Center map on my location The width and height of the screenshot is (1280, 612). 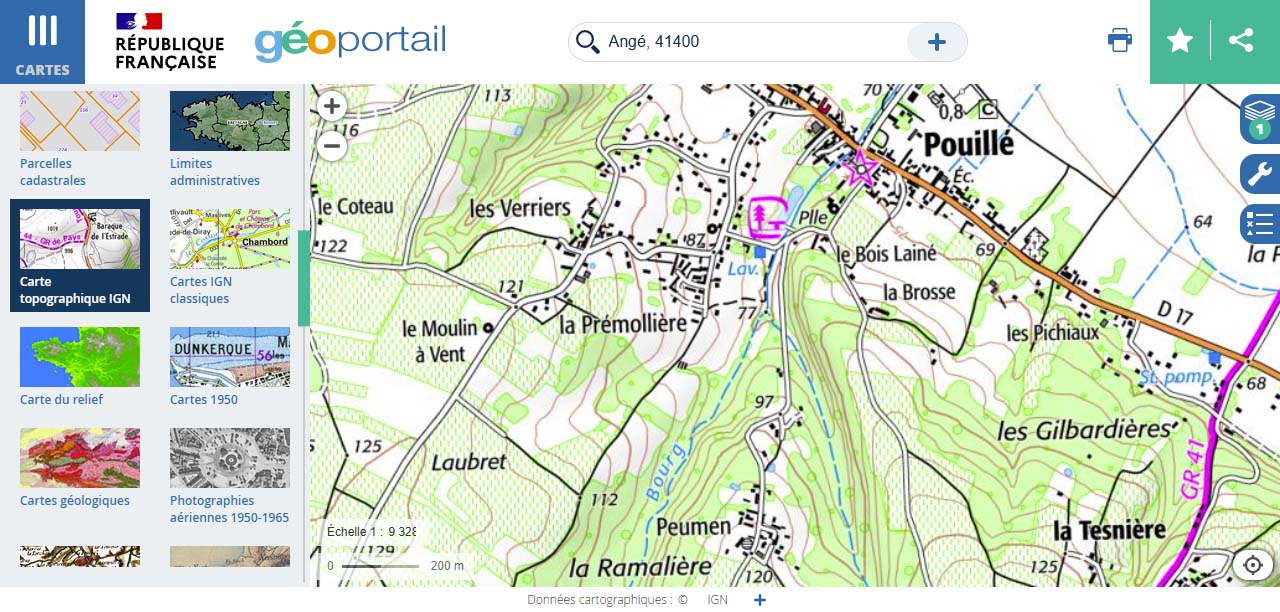(1252, 565)
